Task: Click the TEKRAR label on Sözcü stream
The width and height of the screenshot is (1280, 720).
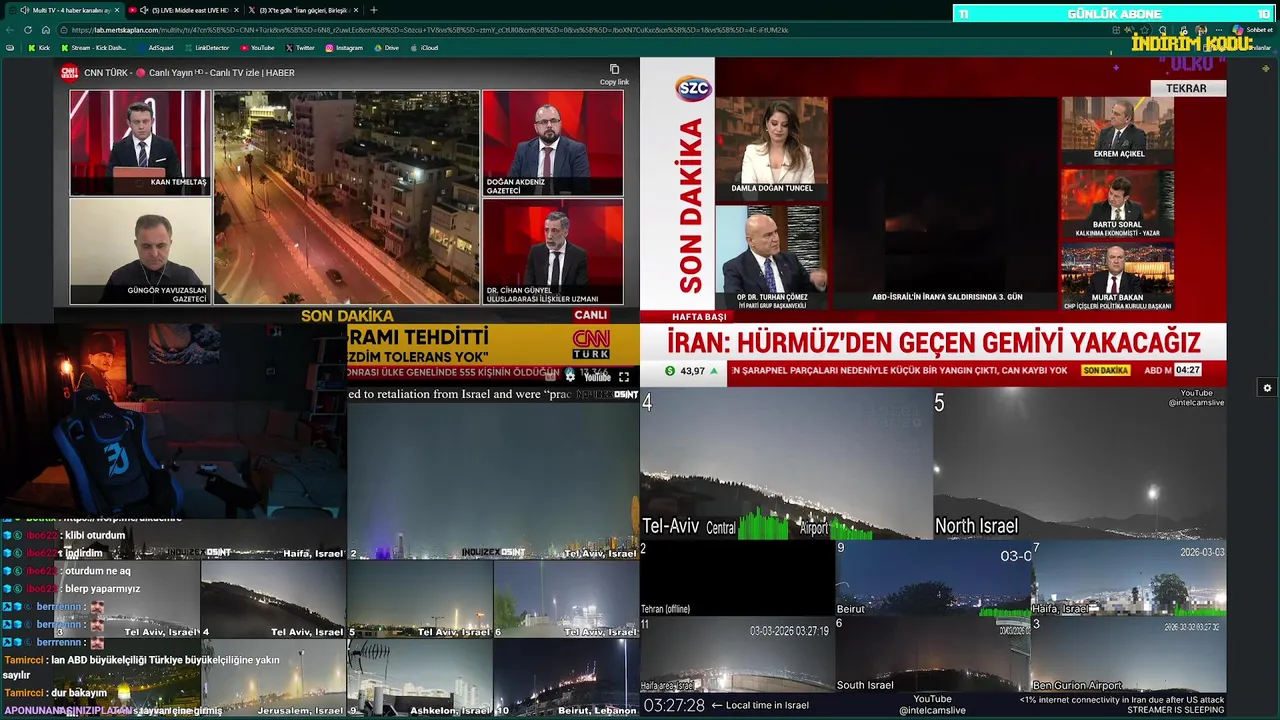Action: tap(1186, 88)
